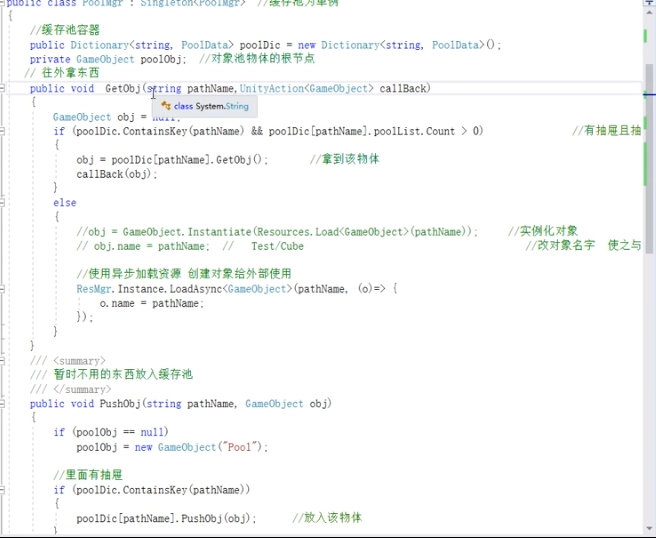Click the closing </summary> tag
This screenshot has width=656, height=538.
pos(82,389)
